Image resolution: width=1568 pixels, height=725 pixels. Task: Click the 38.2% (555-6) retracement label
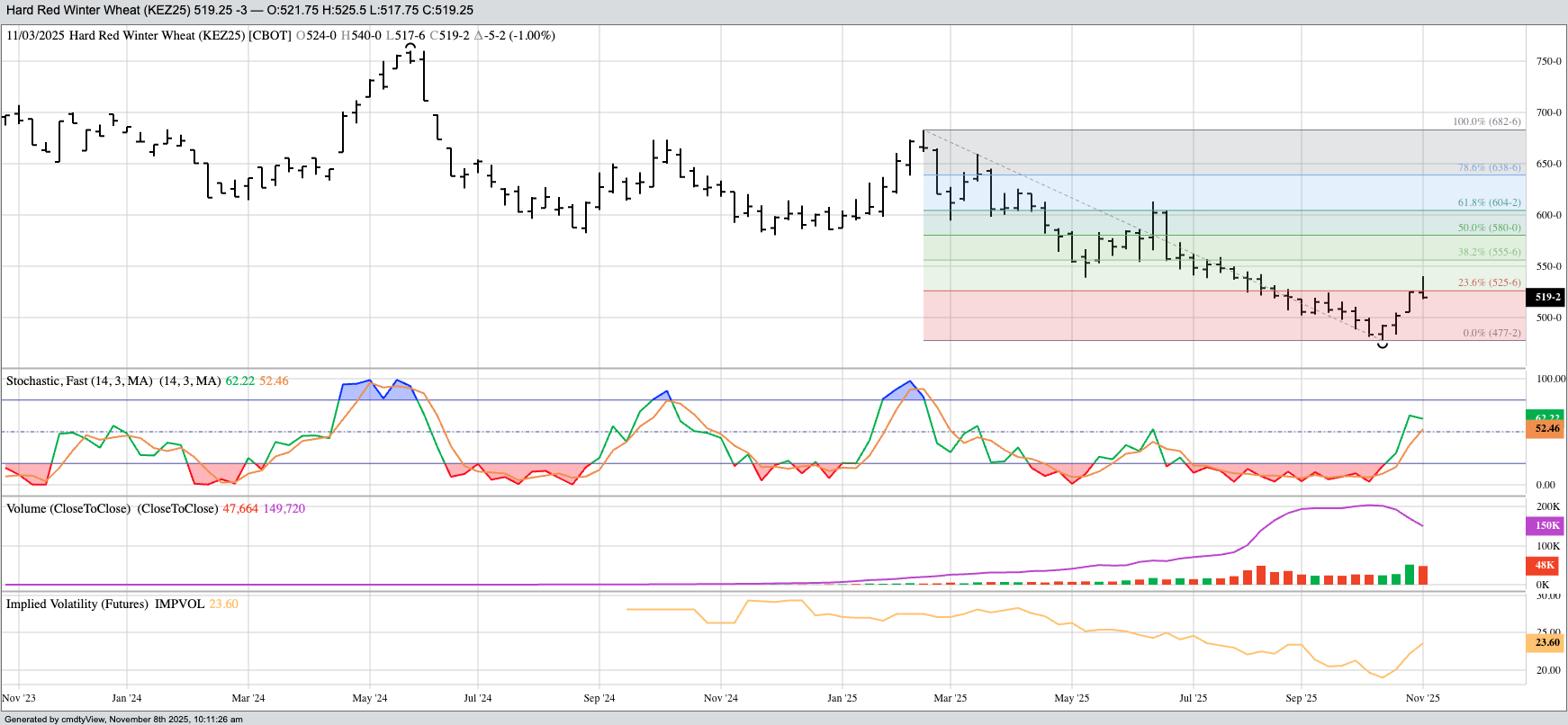[1489, 253]
